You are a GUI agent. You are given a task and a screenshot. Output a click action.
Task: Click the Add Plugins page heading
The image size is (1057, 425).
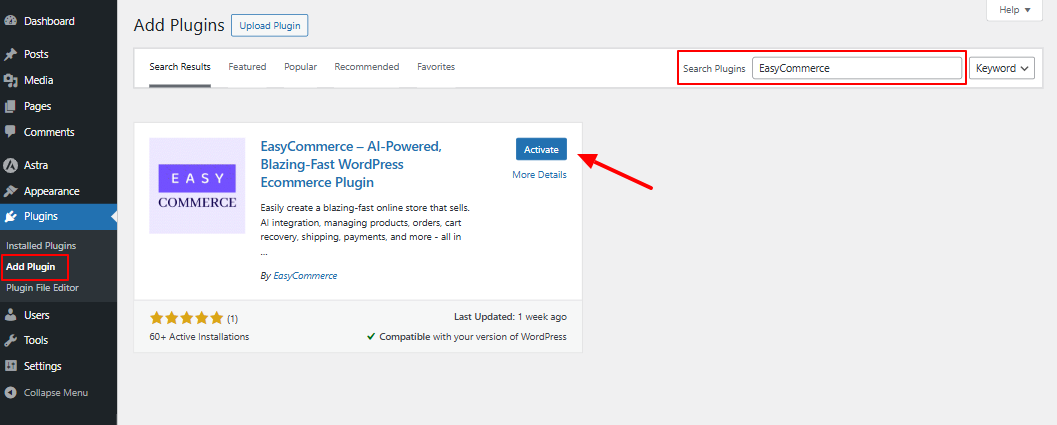179,26
